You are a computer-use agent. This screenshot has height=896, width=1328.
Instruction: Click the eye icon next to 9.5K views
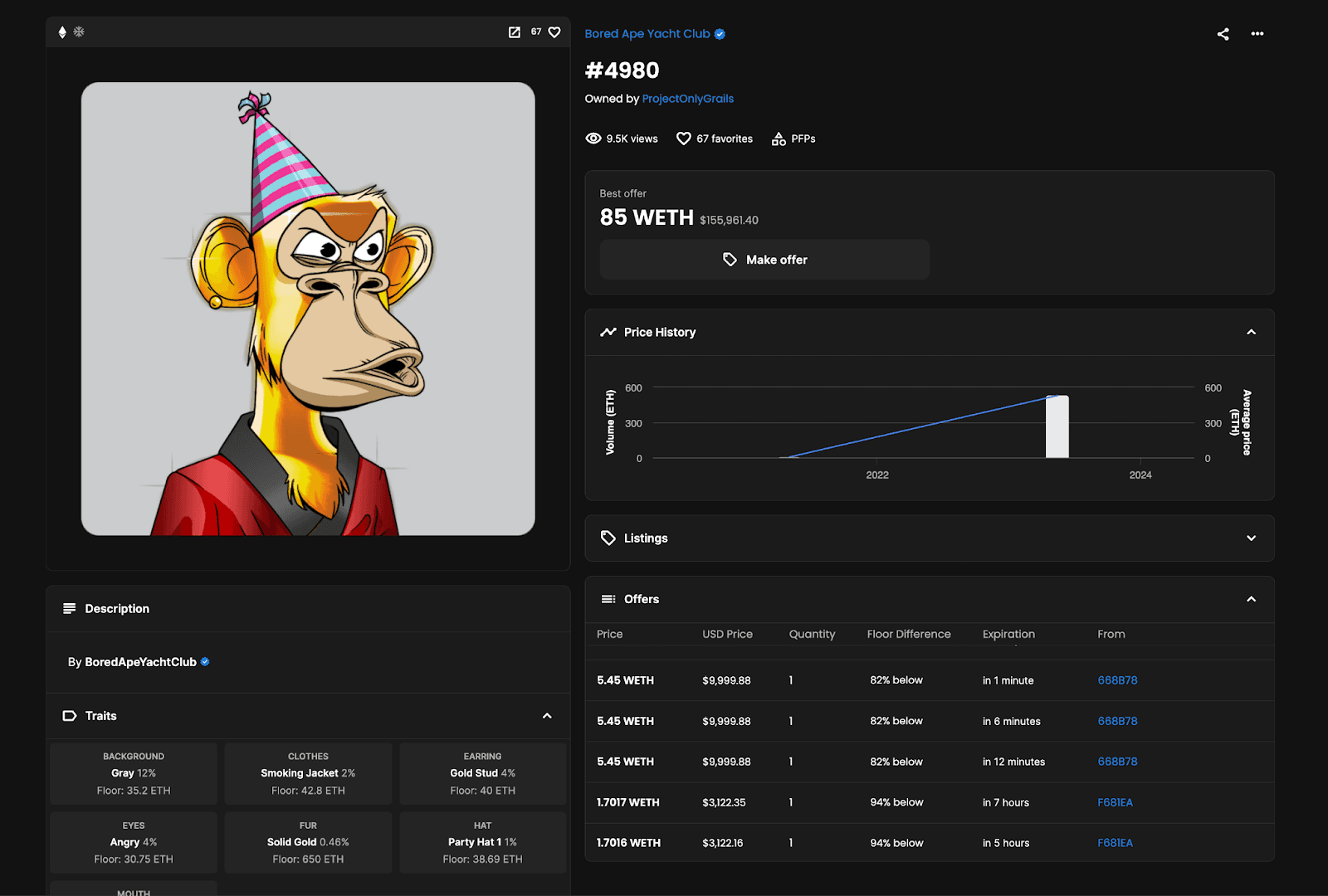tap(593, 139)
